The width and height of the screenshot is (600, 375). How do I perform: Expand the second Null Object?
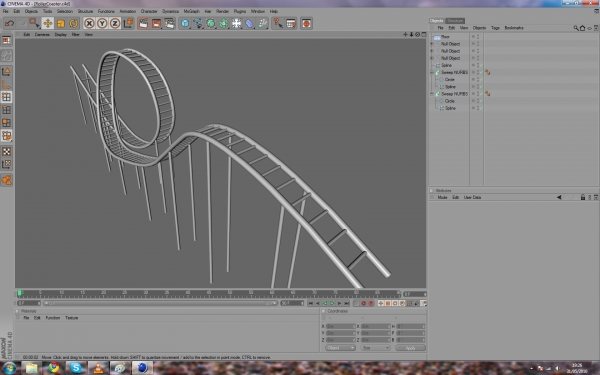pyautogui.click(x=432, y=51)
